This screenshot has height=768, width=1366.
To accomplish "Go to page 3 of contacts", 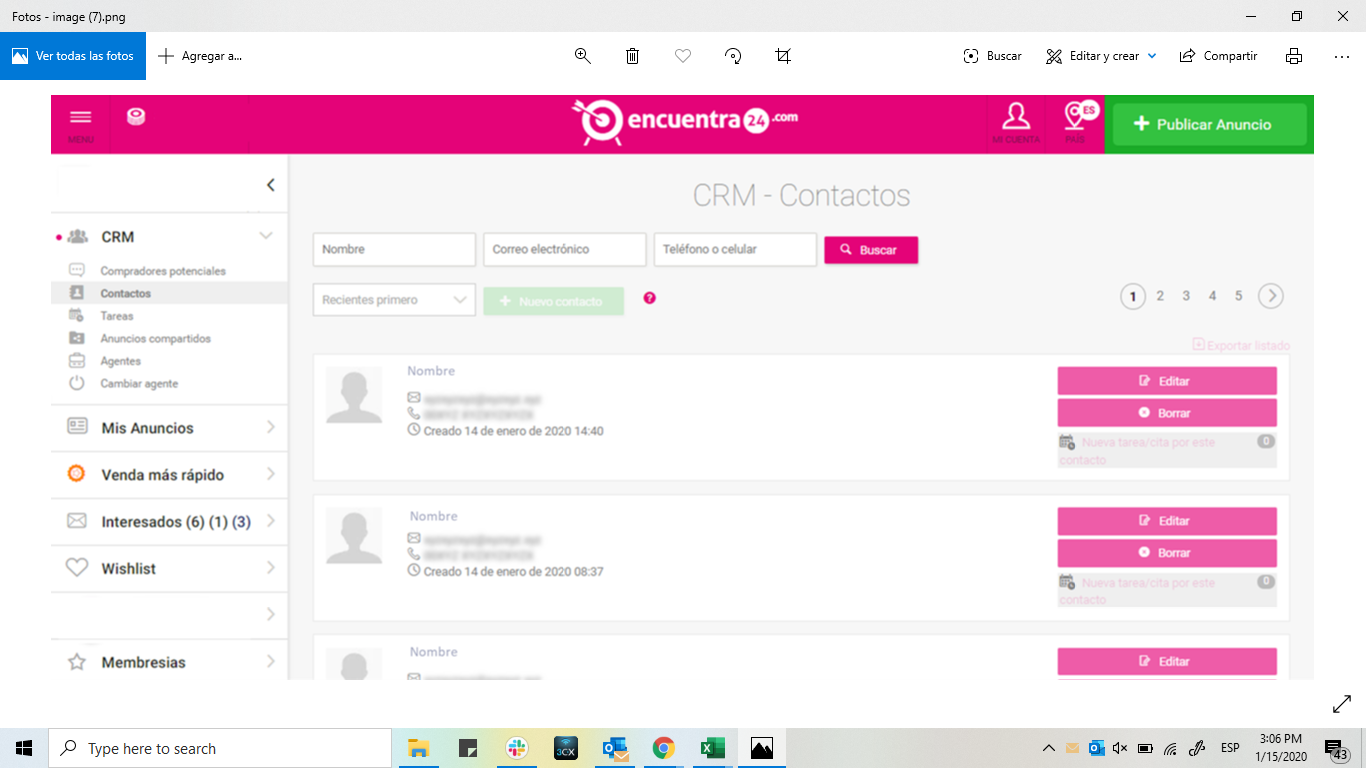I will coord(1186,296).
